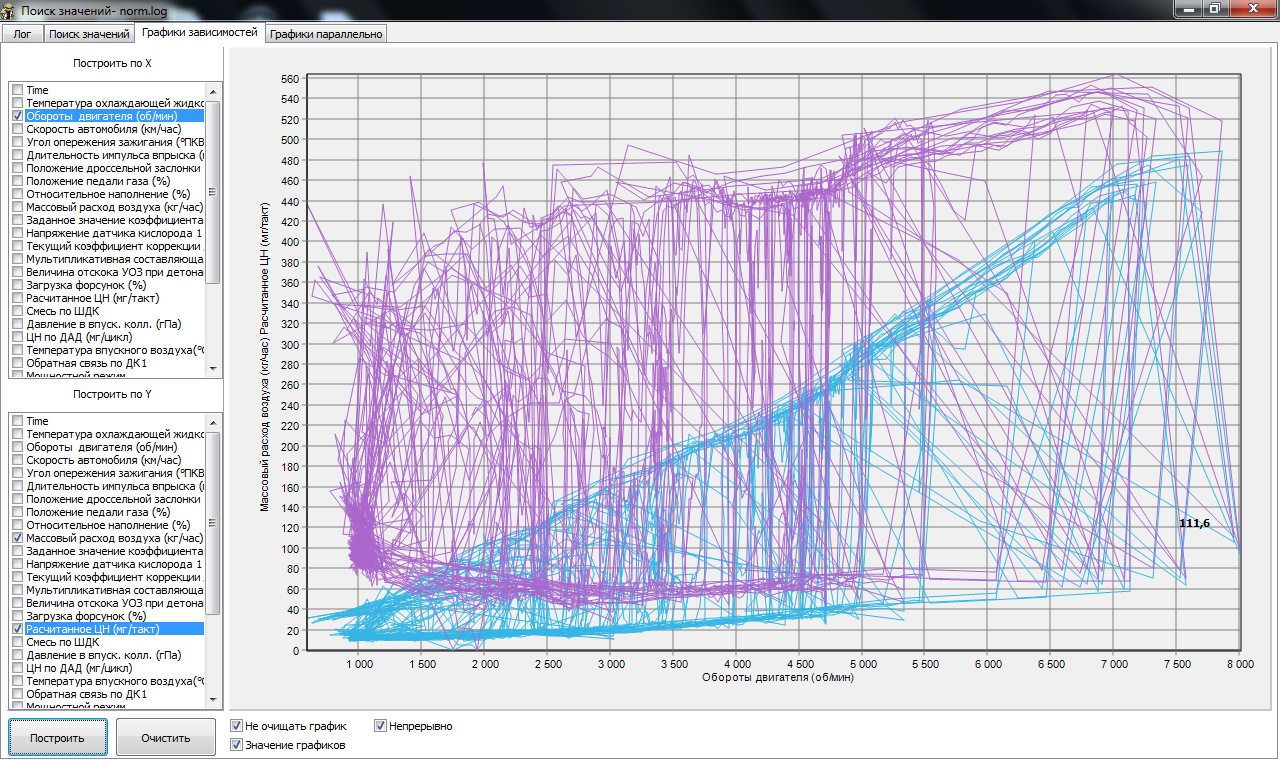Uncheck Обороты двигателя in the X list
This screenshot has width=1280, height=760.
17,116
